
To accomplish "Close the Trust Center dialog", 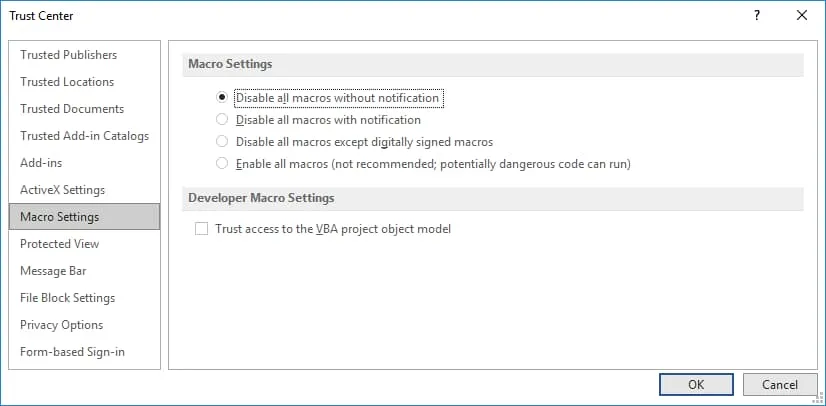I will (801, 15).
